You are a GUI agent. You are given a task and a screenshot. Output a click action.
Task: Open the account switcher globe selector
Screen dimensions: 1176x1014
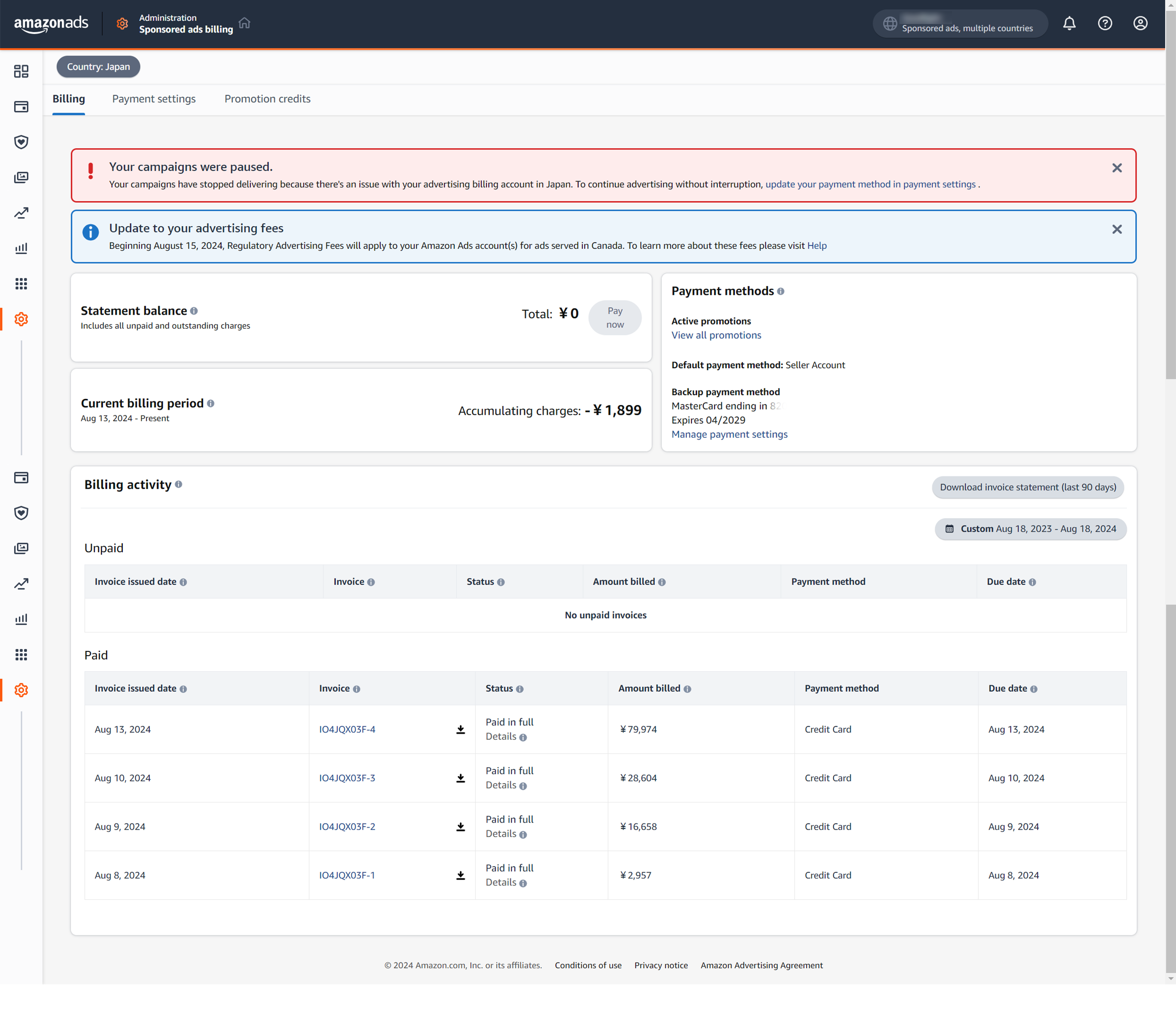961,24
